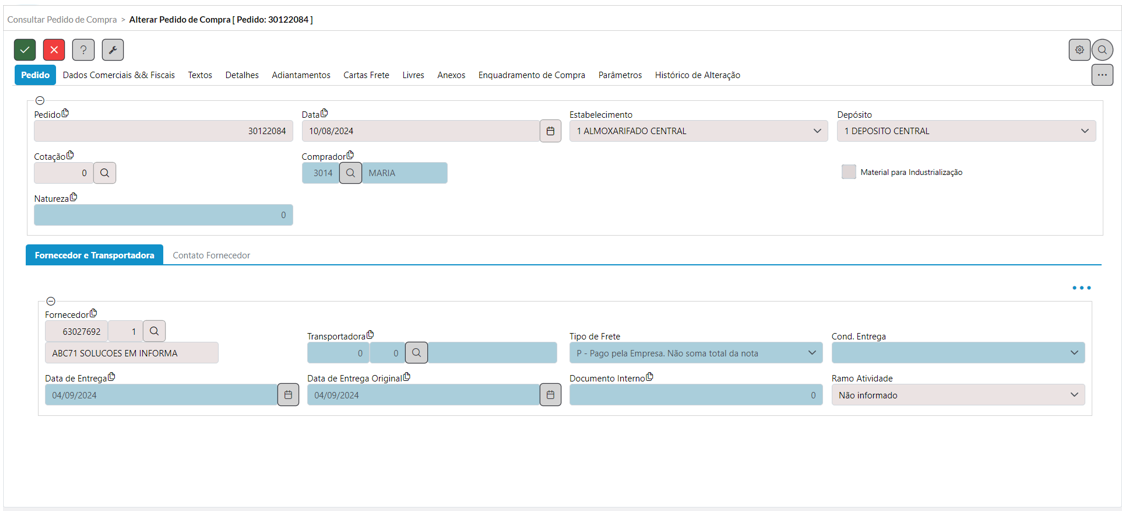This screenshot has width=1127, height=513.
Task: Open the Cotação lookup magnifier
Action: click(105, 173)
